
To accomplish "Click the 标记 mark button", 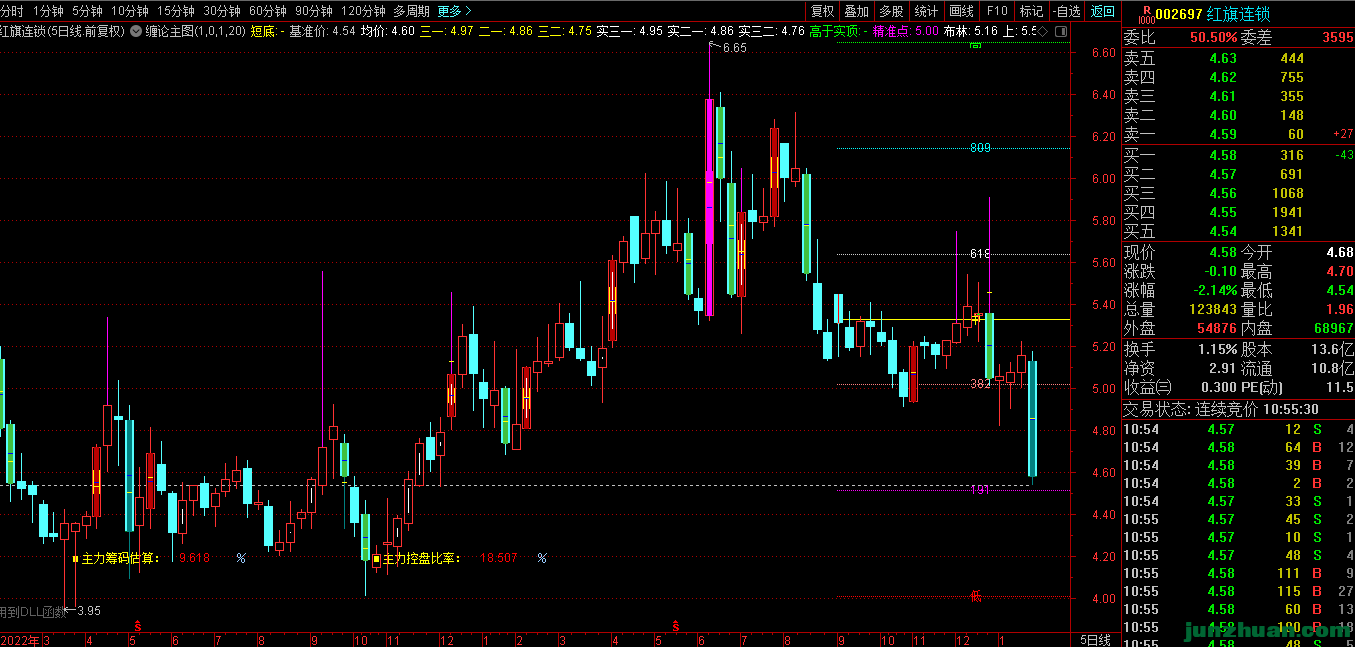I will [x=1031, y=11].
